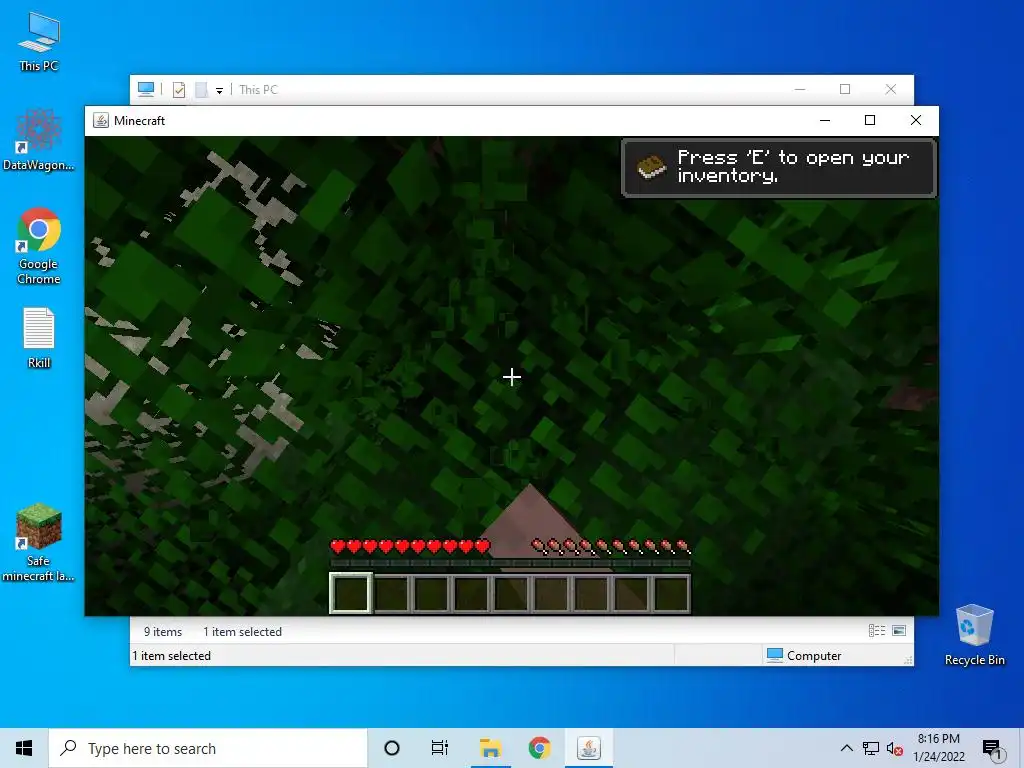Open the clock showing 8:16 PM
Screen dimensions: 1024x768
coord(938,748)
